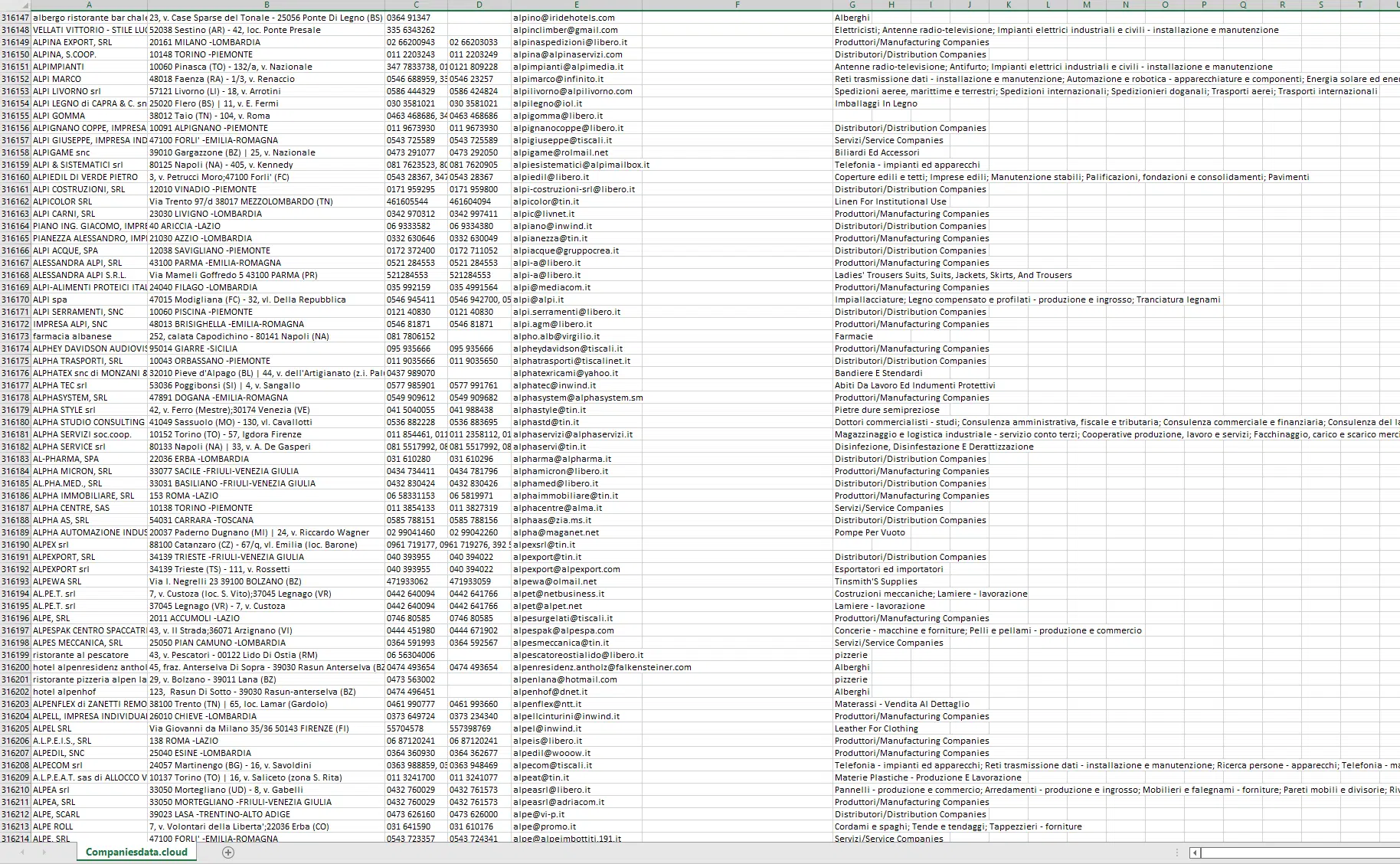Select ristorante al pescatore cell
1400x864 pixels.
(x=89, y=655)
